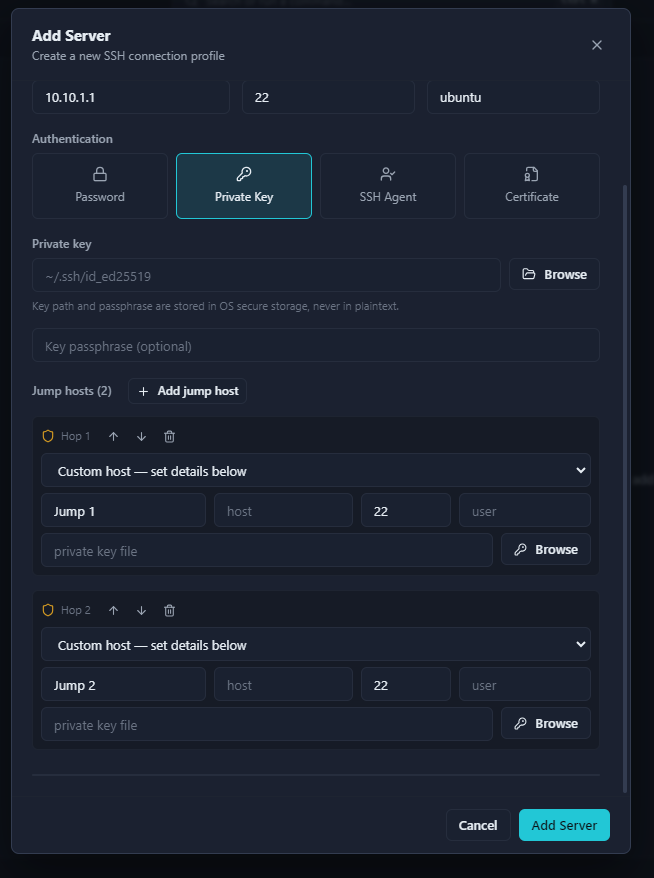654x878 pixels.
Task: Delete Hop 2 via trash icon
Action: (x=170, y=610)
